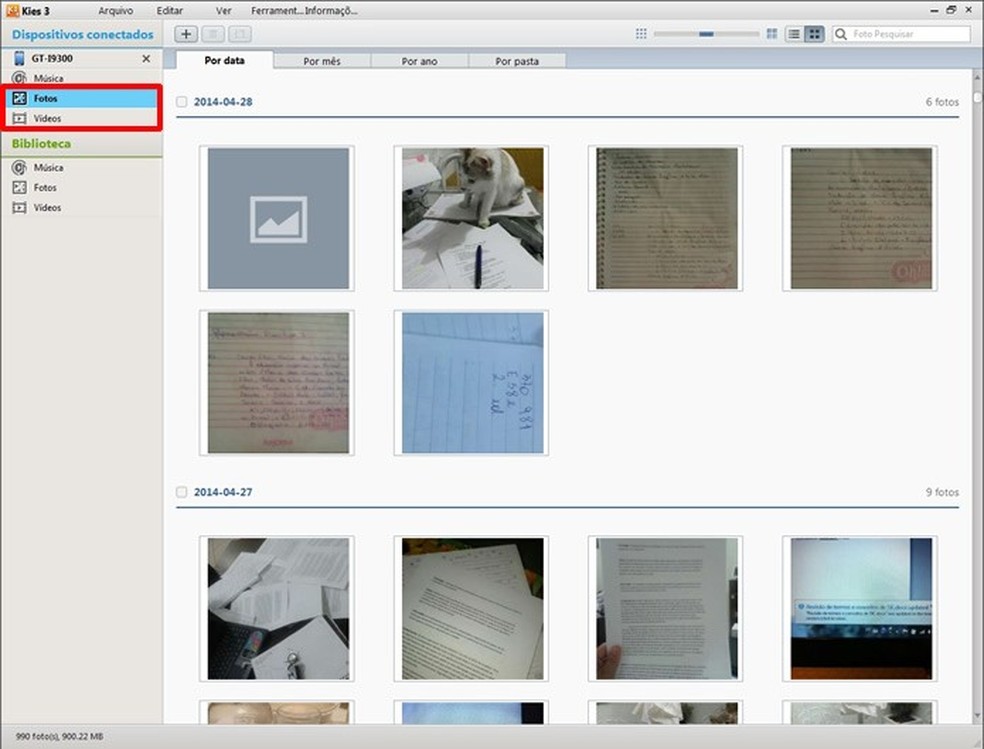
Task: Check the 2014-04-27 date selection checkbox
Action: (181, 492)
